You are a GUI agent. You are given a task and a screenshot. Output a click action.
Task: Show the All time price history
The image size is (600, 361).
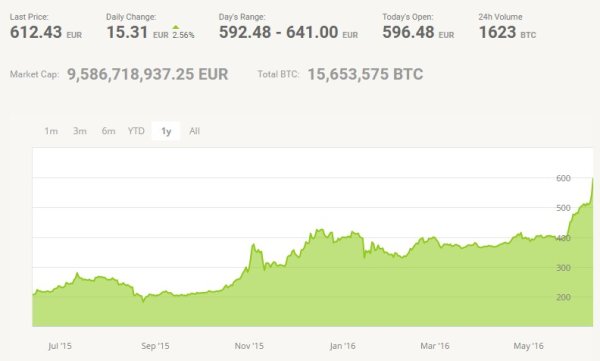(x=194, y=131)
